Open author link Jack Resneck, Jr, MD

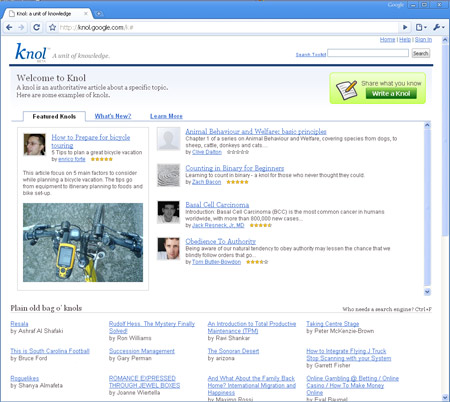point(218,225)
